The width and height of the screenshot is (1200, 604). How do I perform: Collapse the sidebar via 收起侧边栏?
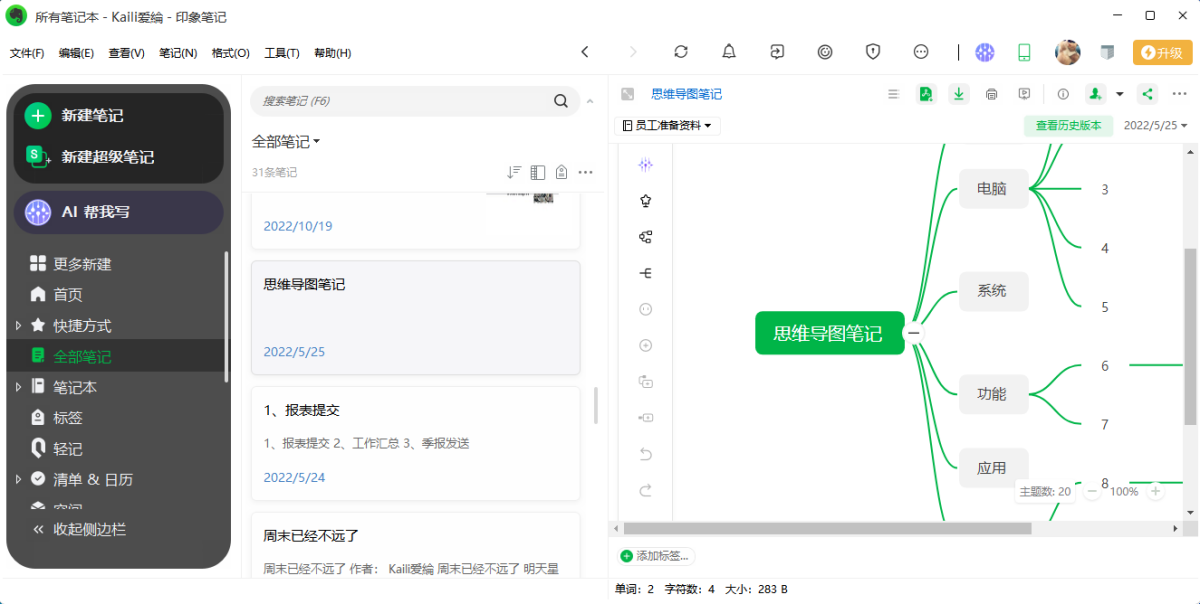[x=80, y=529]
